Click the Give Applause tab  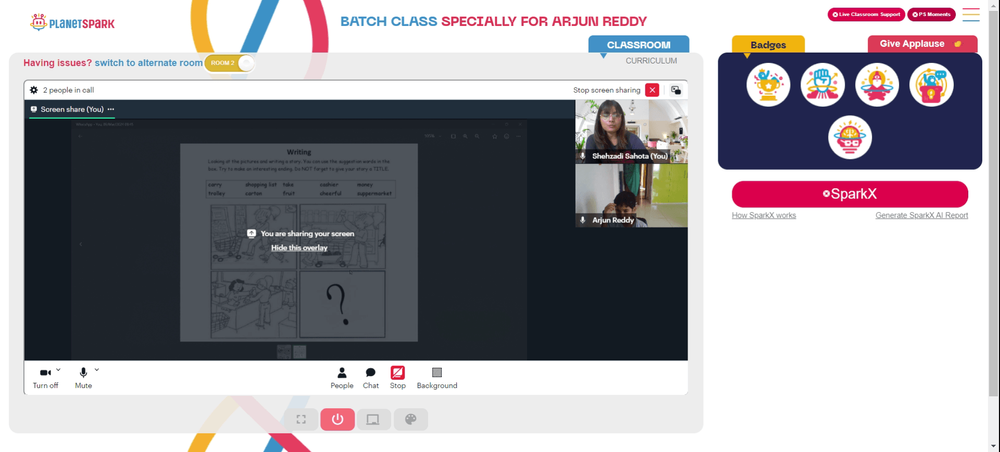tap(922, 44)
